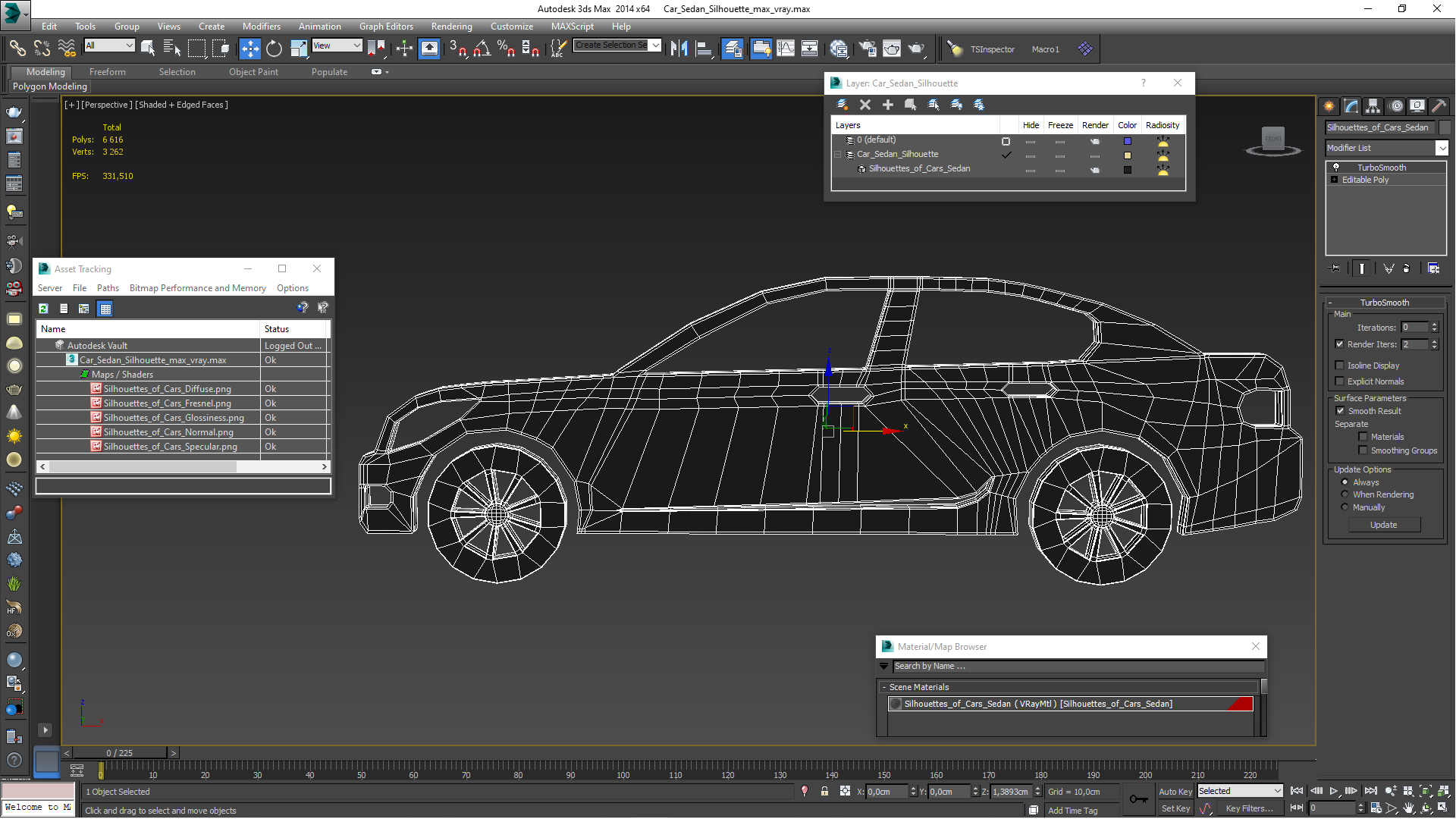Collapse the TurboSmooth rollout

pos(1330,303)
